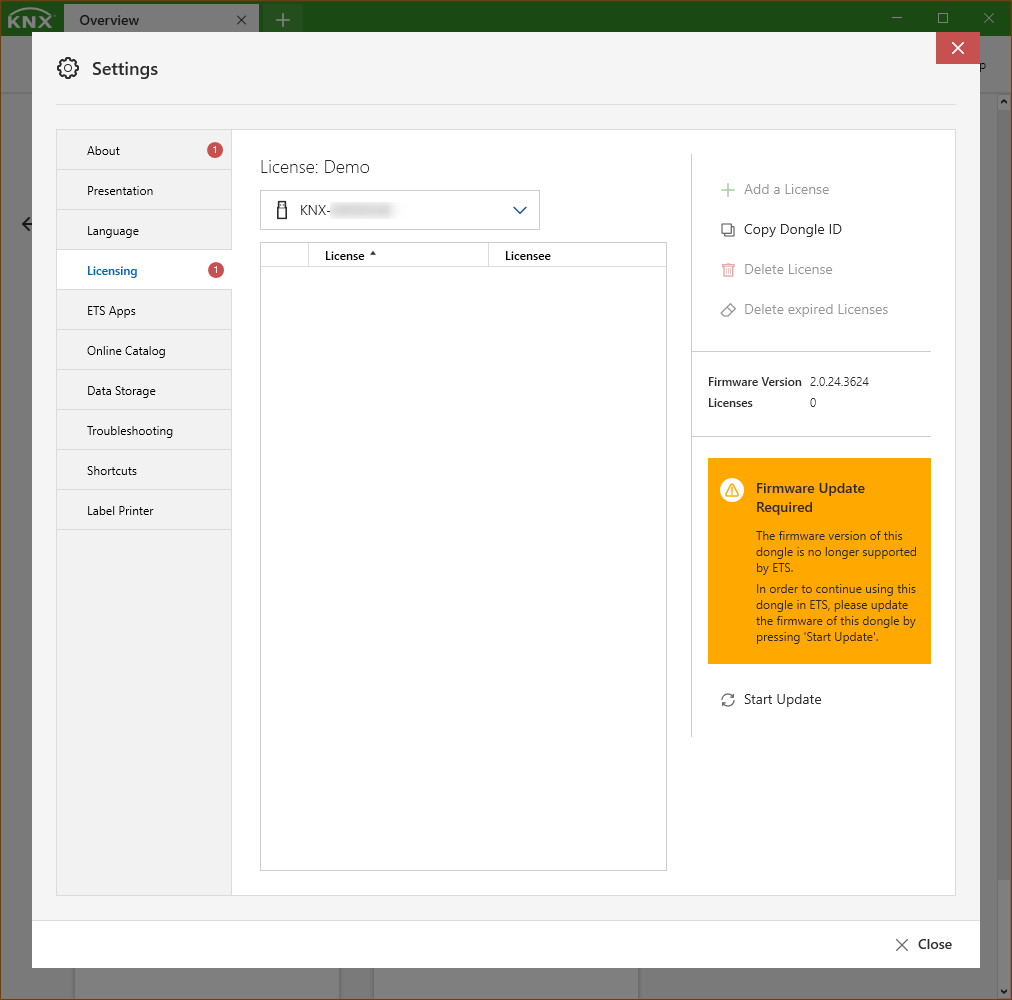
Task: Click the eraser icon for Delete expired Licenses
Action: coord(727,310)
